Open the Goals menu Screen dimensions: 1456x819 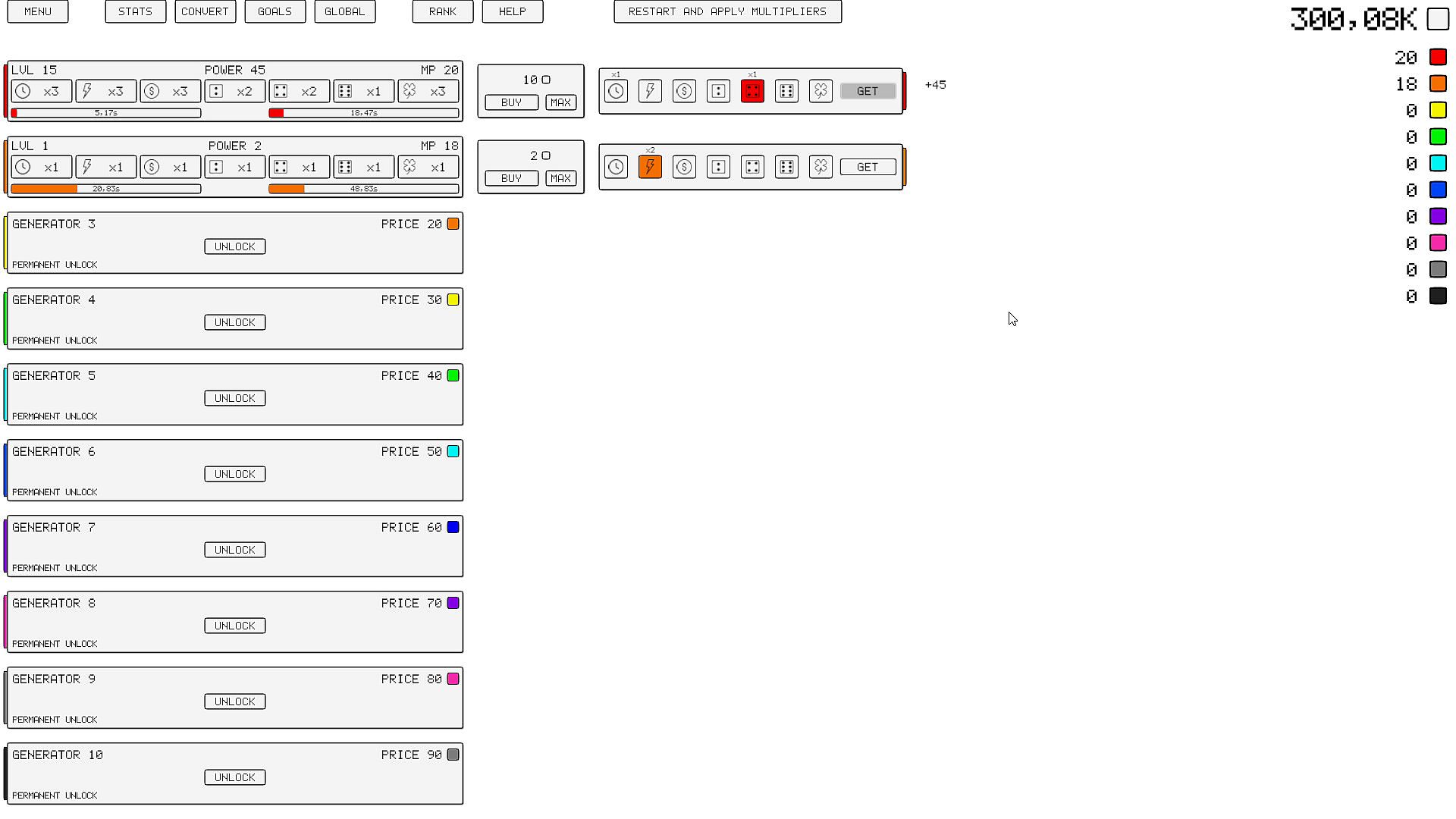[275, 11]
